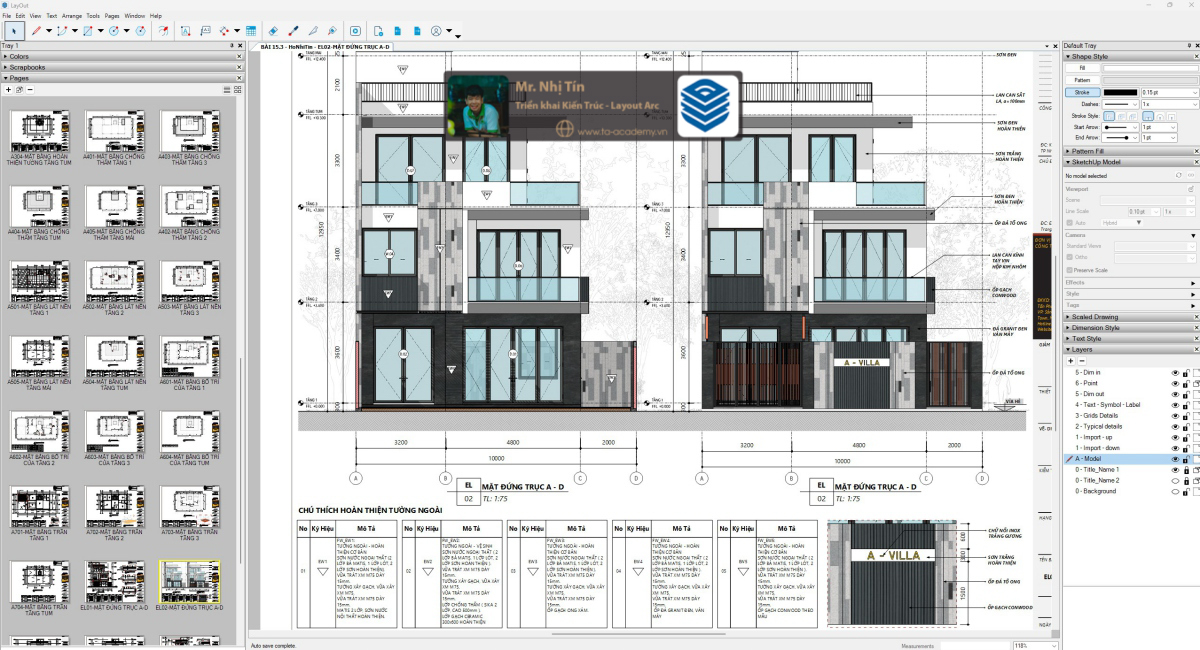The width and height of the screenshot is (1200, 650).
Task: Hide the A - Model layer
Action: 1175,459
